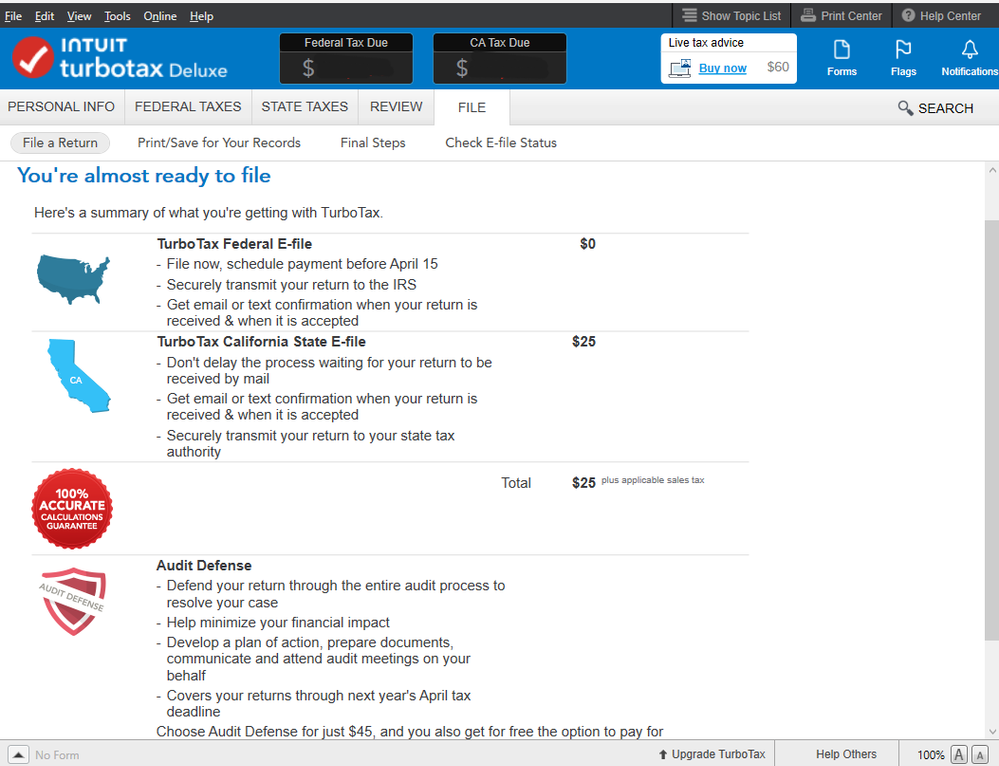Click the vertical scrollbar on the right

(990, 430)
